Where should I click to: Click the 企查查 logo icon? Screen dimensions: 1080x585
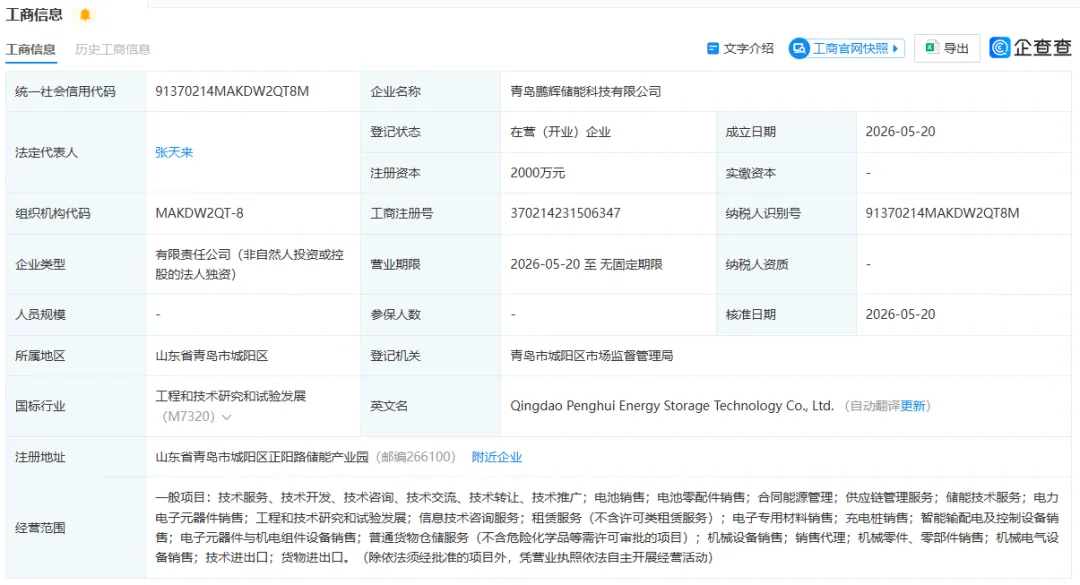(x=999, y=47)
